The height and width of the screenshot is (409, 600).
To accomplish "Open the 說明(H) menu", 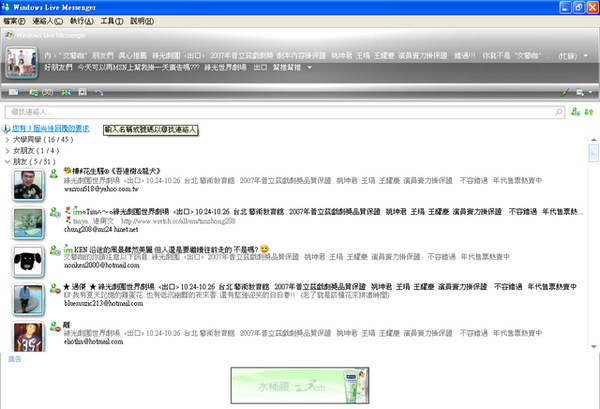I will tap(142, 21).
